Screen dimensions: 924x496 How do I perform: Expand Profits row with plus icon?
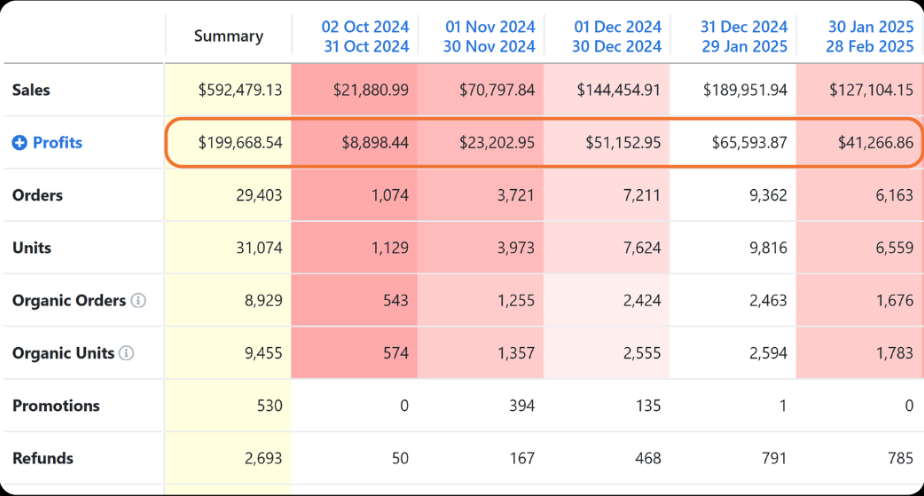click(19, 143)
